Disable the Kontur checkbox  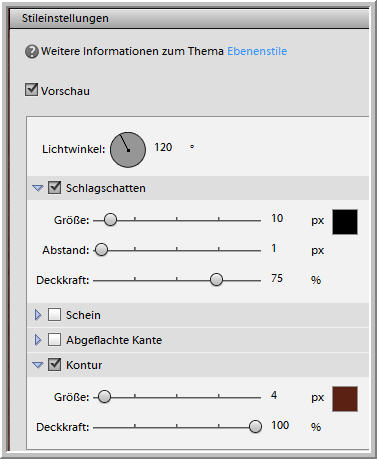pos(54,364)
